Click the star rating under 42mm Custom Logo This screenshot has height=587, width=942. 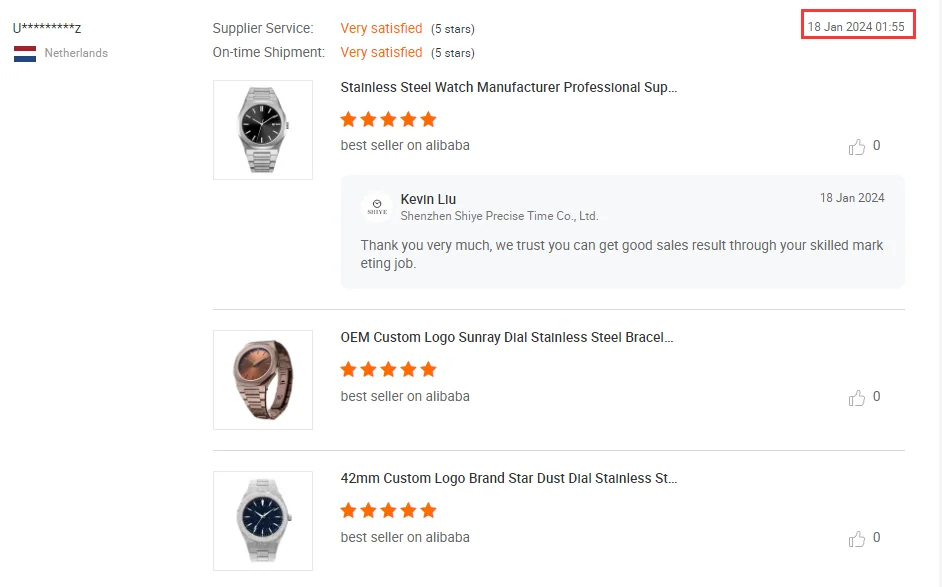point(388,511)
